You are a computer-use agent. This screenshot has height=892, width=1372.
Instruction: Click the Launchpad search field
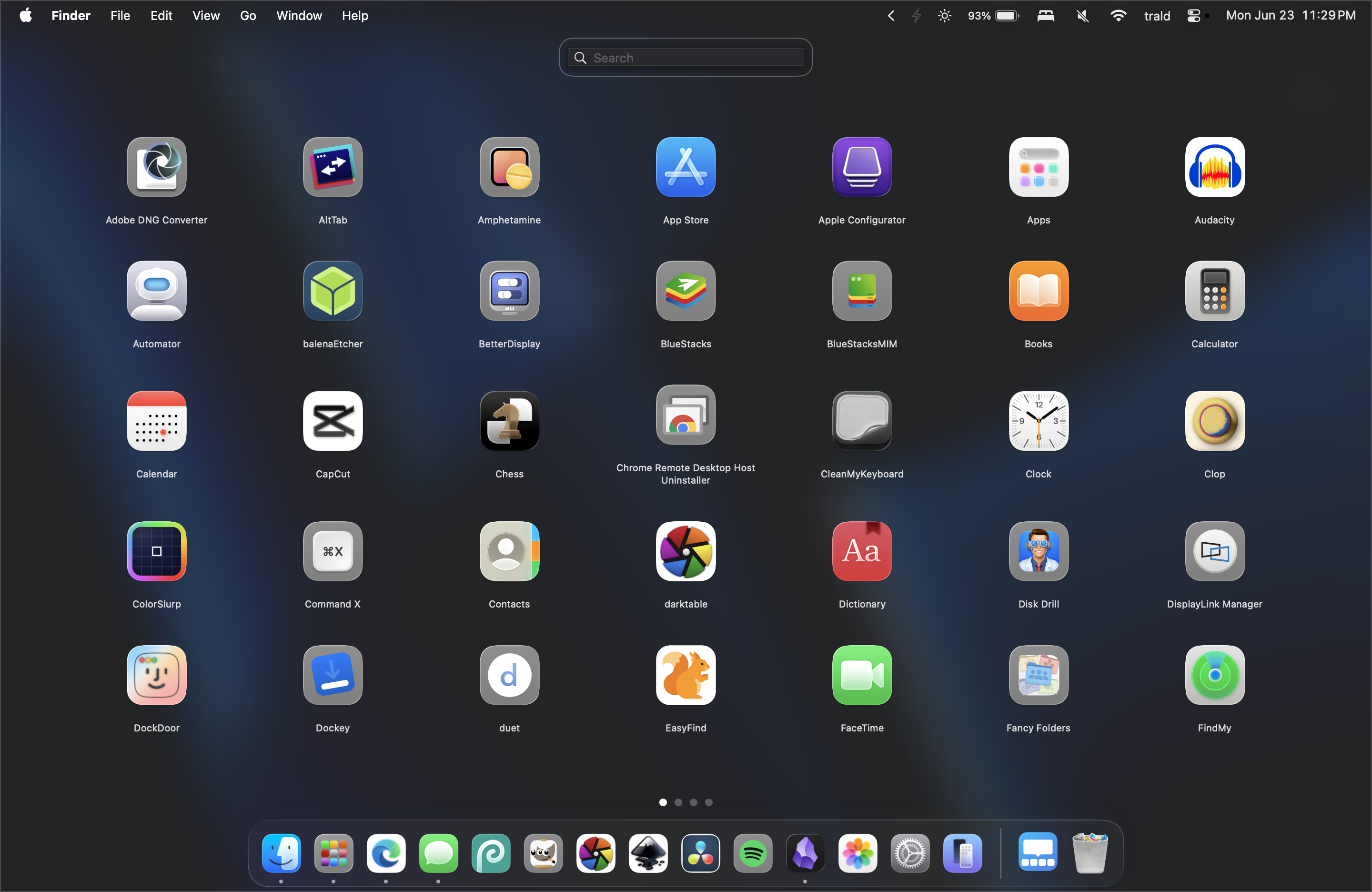[x=686, y=58]
